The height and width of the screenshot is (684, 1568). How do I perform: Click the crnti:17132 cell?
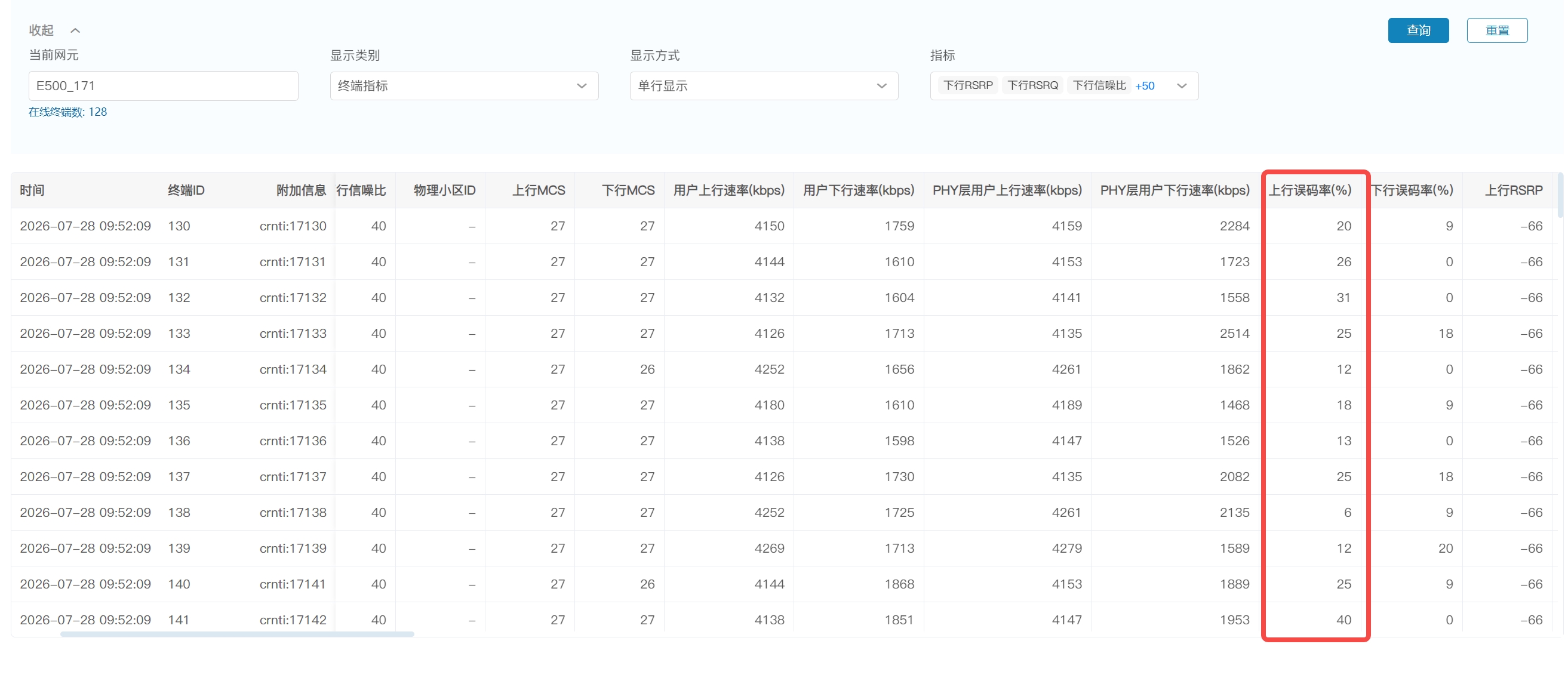(293, 298)
